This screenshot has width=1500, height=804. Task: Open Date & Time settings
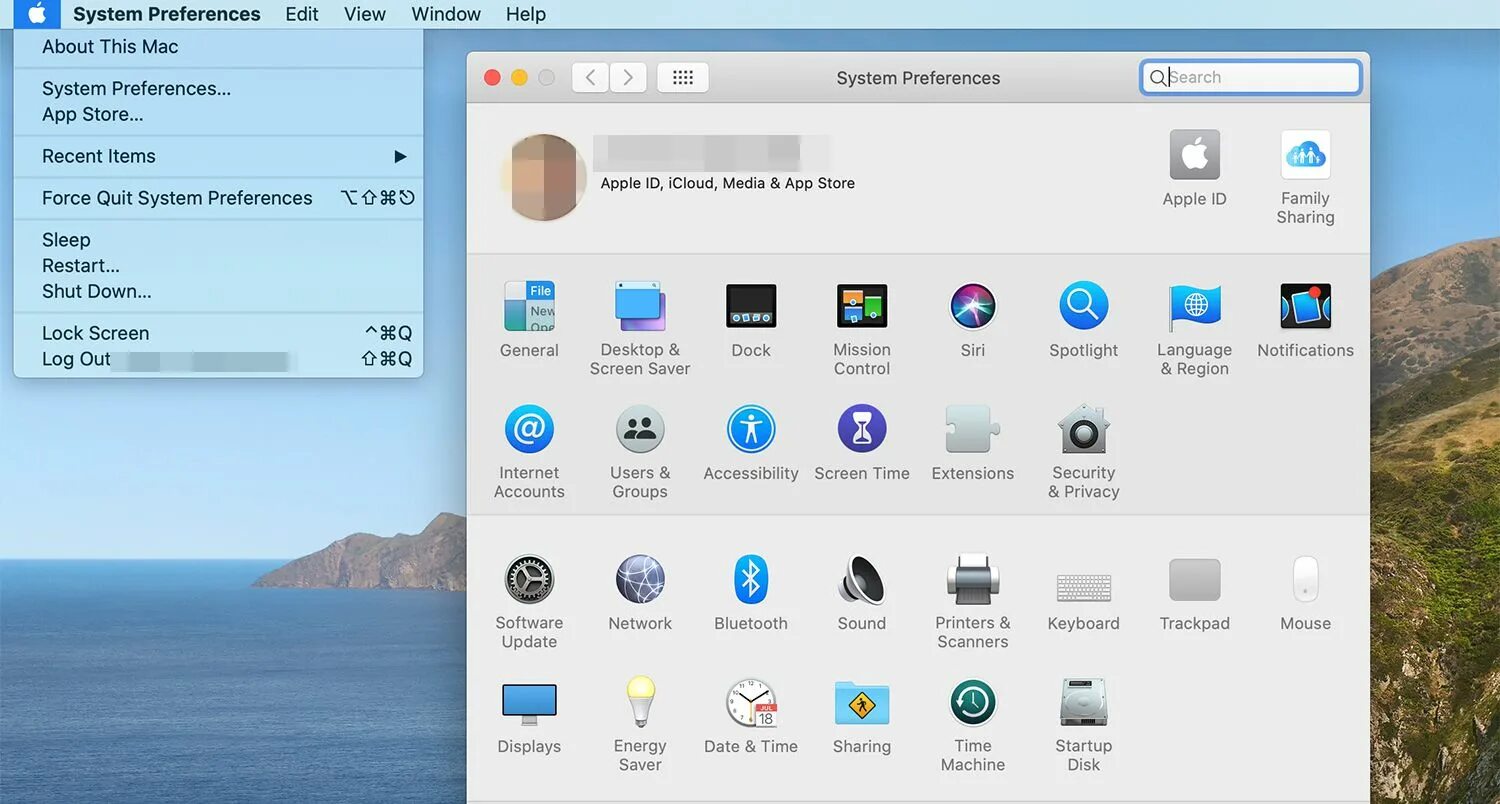pos(751,716)
